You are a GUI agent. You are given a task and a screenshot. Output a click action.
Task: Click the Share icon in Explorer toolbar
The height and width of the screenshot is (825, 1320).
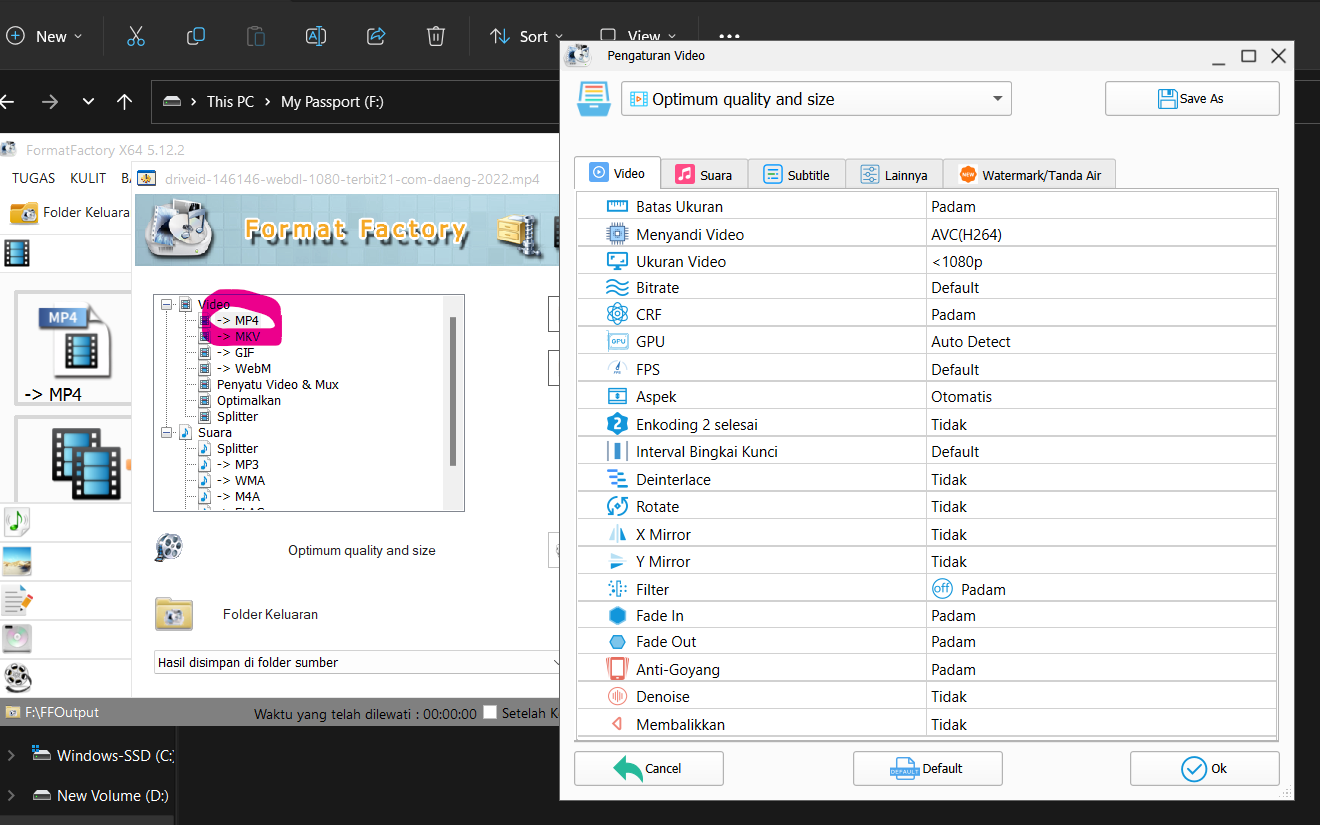(x=376, y=36)
